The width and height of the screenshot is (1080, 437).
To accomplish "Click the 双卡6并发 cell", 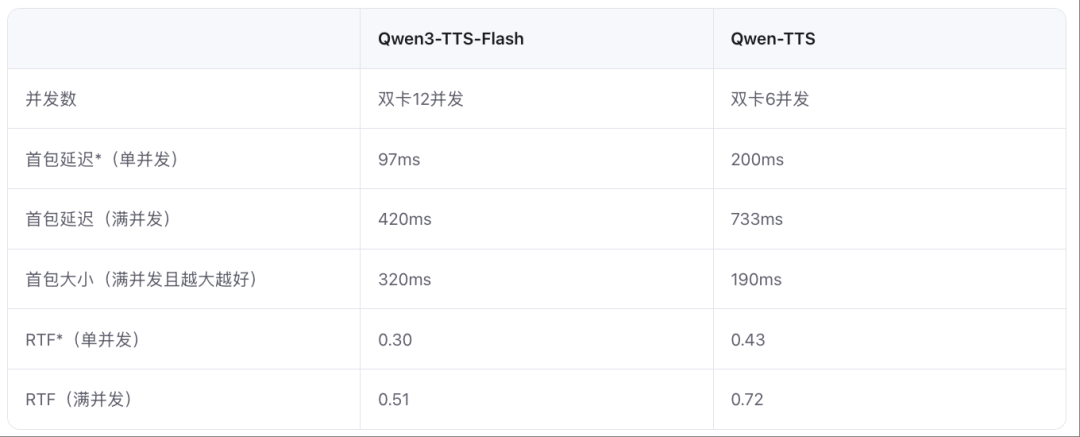I will pos(769,99).
